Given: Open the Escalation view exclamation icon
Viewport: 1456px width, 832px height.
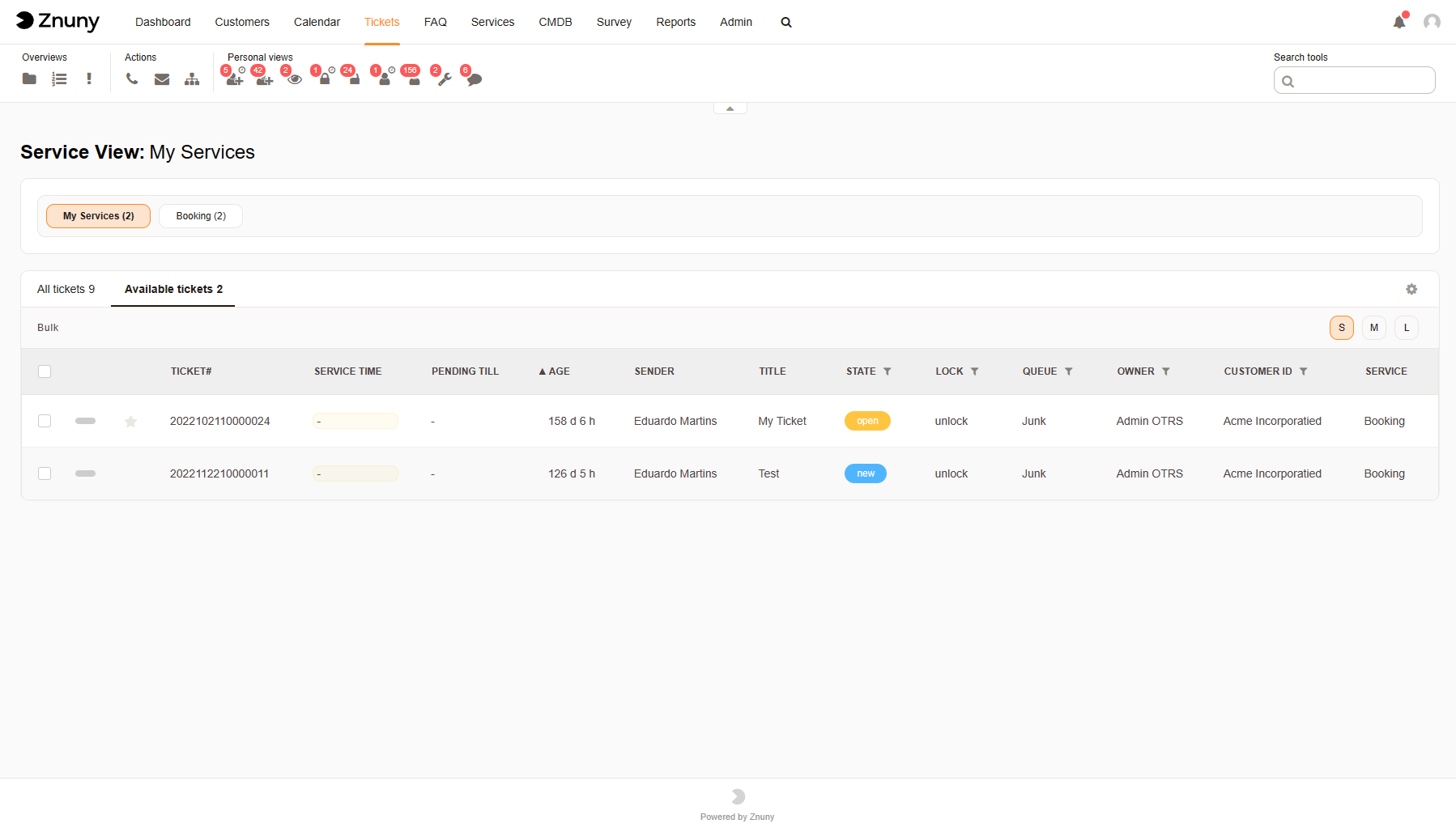Looking at the screenshot, I should 89,79.
